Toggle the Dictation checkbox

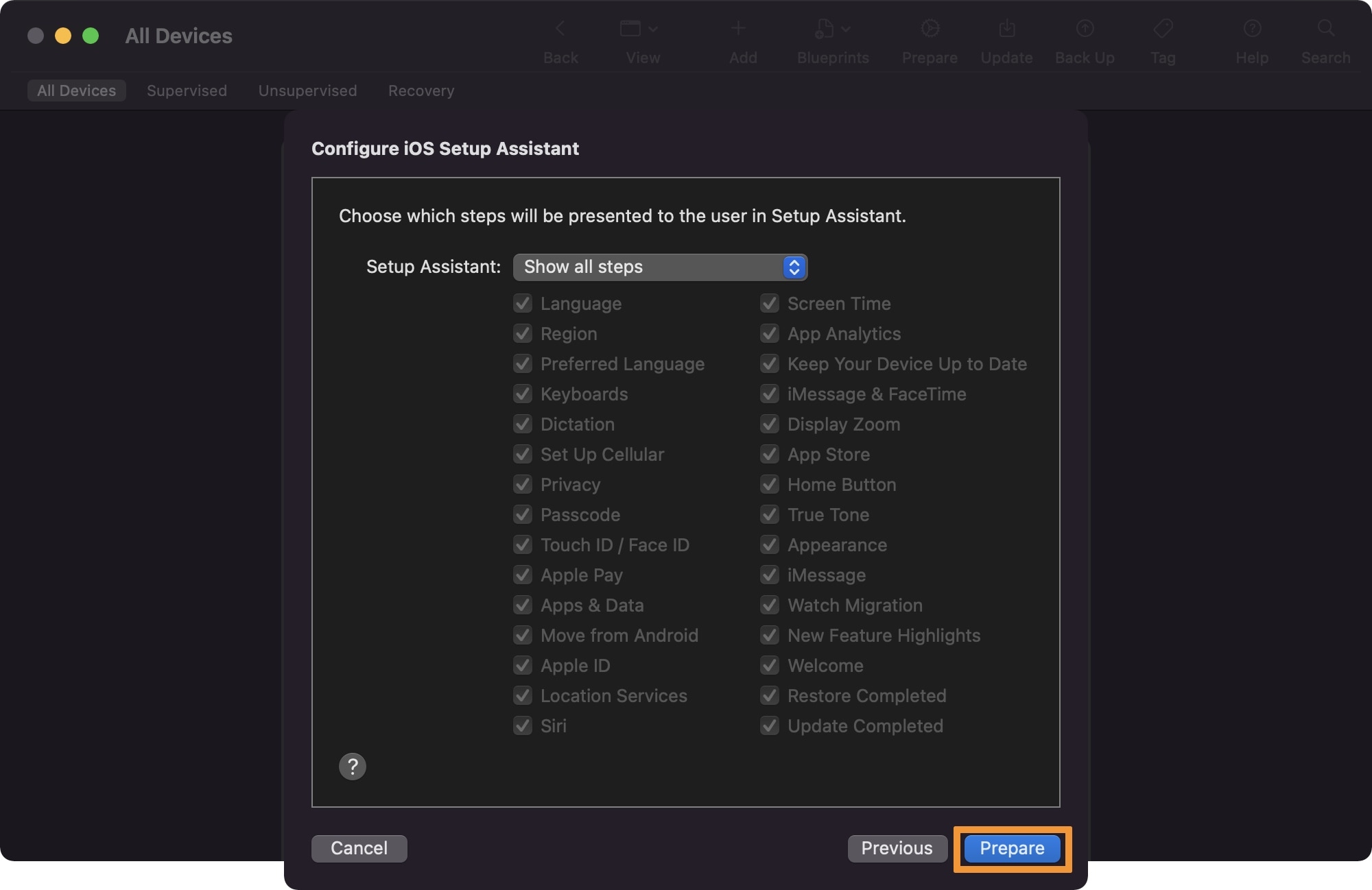coord(523,424)
